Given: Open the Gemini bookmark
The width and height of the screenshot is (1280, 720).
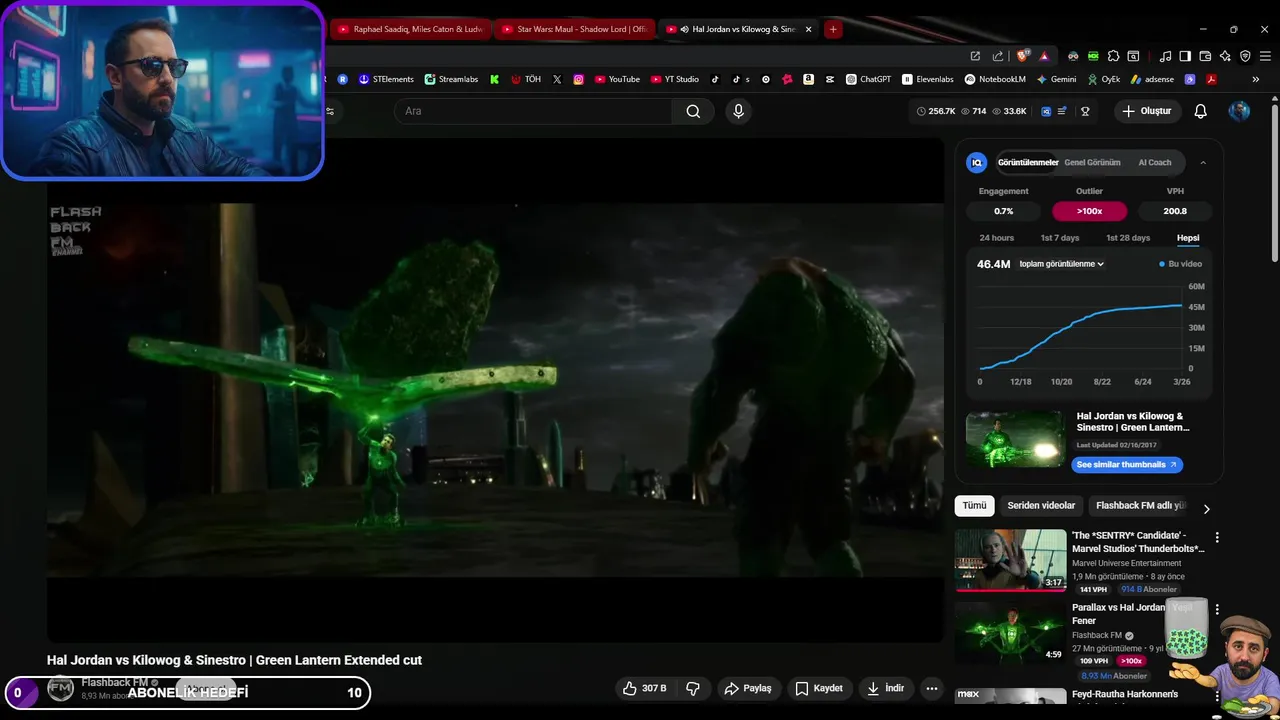Looking at the screenshot, I should click(1056, 79).
